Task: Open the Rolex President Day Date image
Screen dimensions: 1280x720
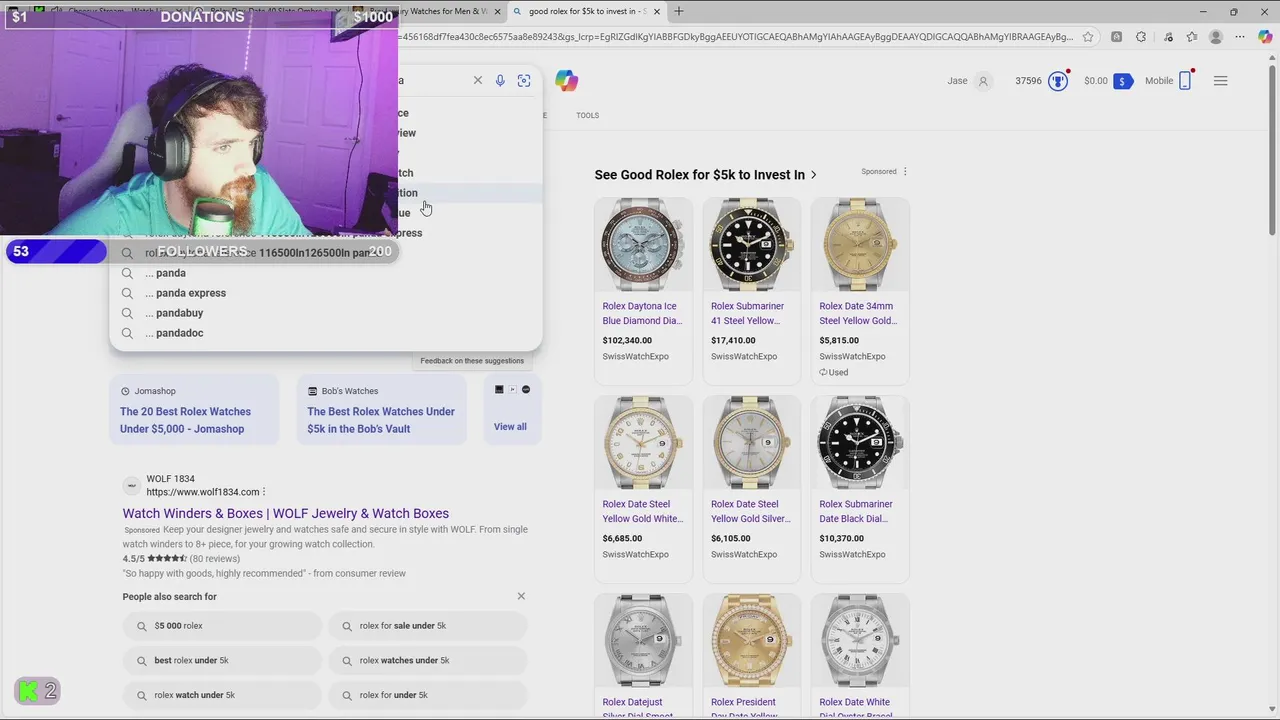Action: (752, 641)
